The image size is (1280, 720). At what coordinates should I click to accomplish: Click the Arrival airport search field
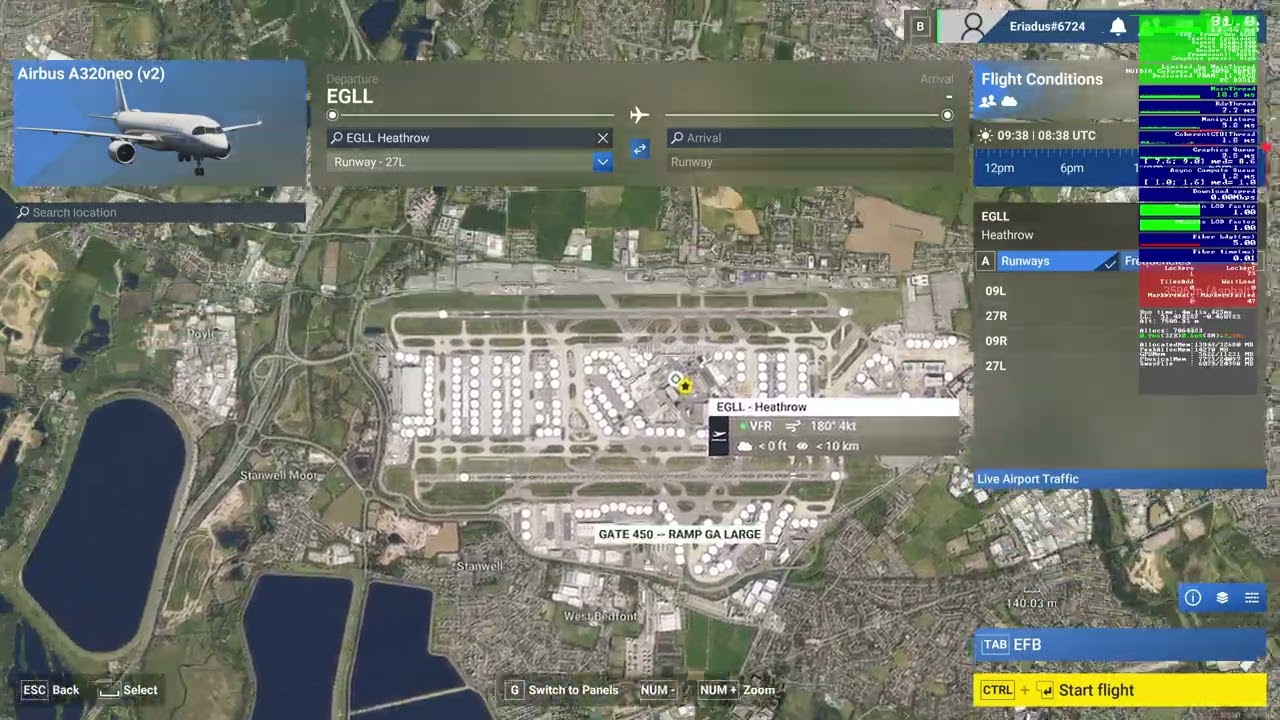810,138
